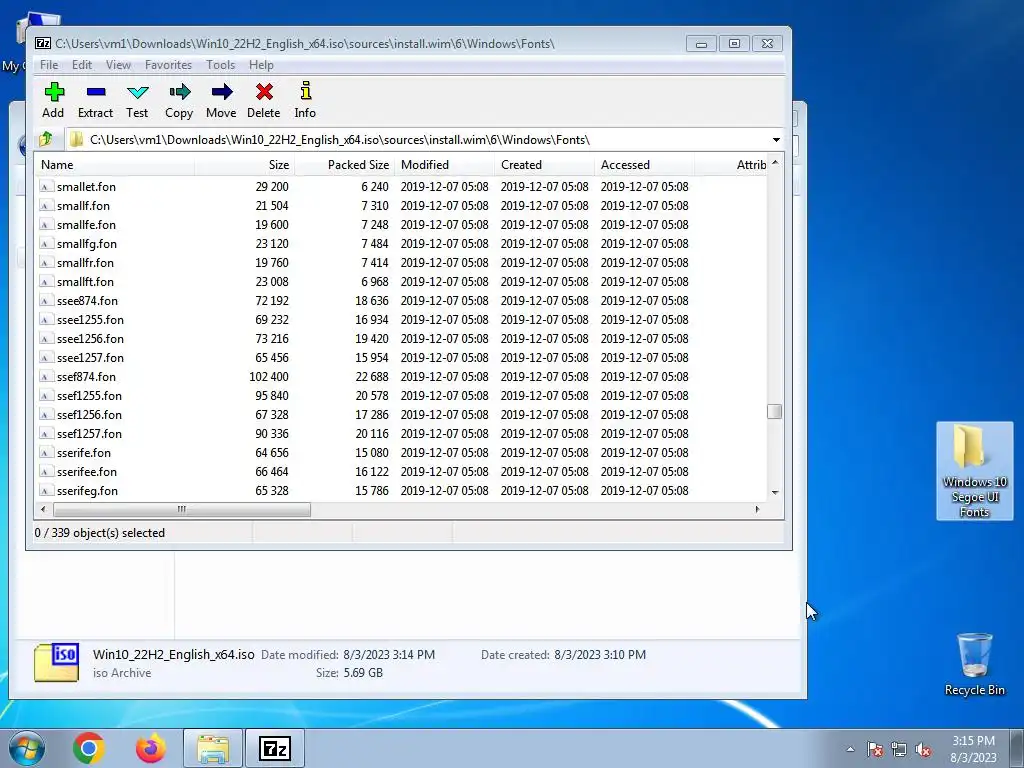Go up one folder level icon
This screenshot has height=768, width=1024.
click(46, 139)
